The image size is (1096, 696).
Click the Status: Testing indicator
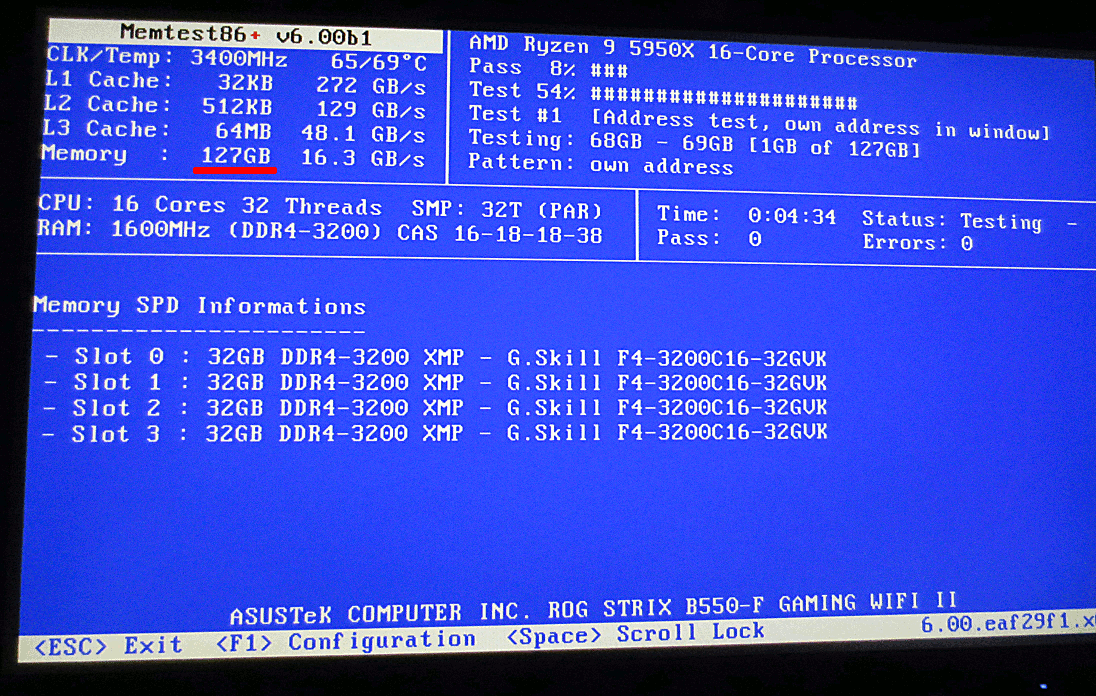coord(952,221)
